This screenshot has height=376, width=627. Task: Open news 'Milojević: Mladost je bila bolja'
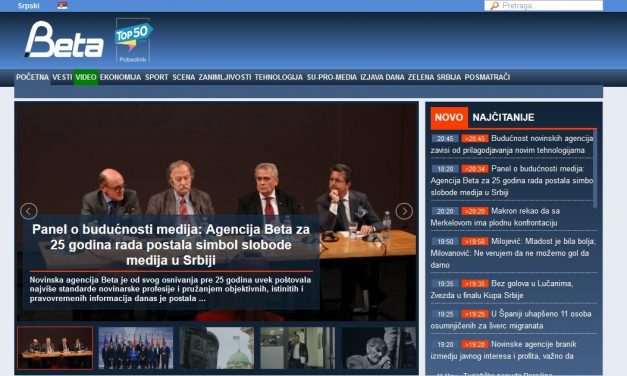[x=513, y=253]
